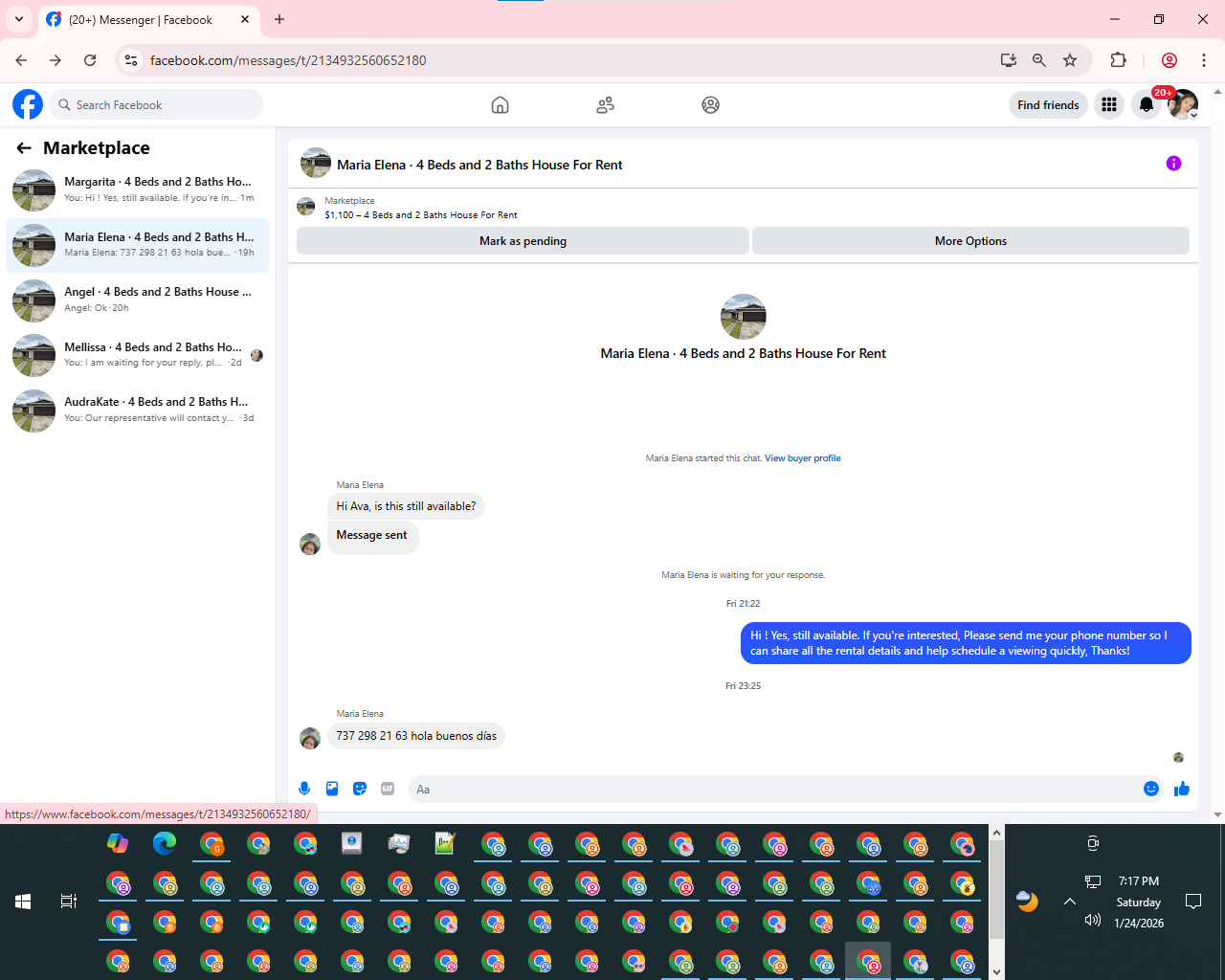View site information icon in address bar
The image size is (1225, 980).
point(131,60)
